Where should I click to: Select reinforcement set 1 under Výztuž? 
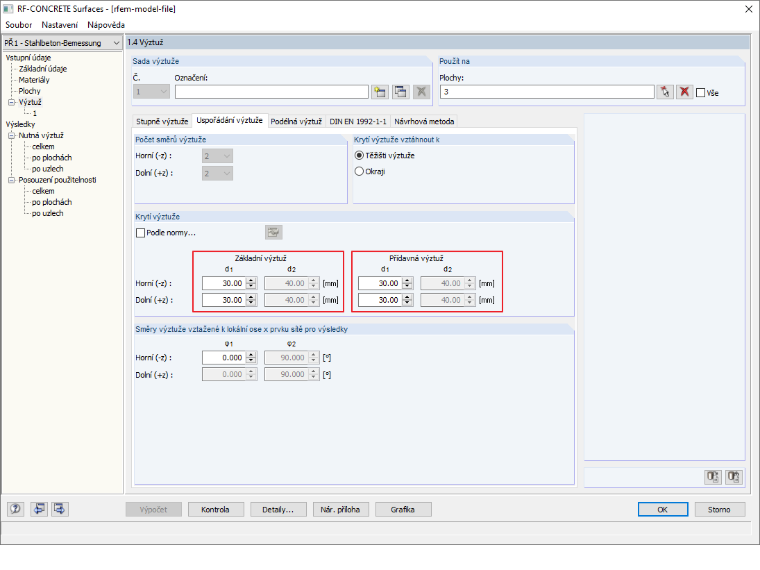pyautogui.click(x=34, y=113)
